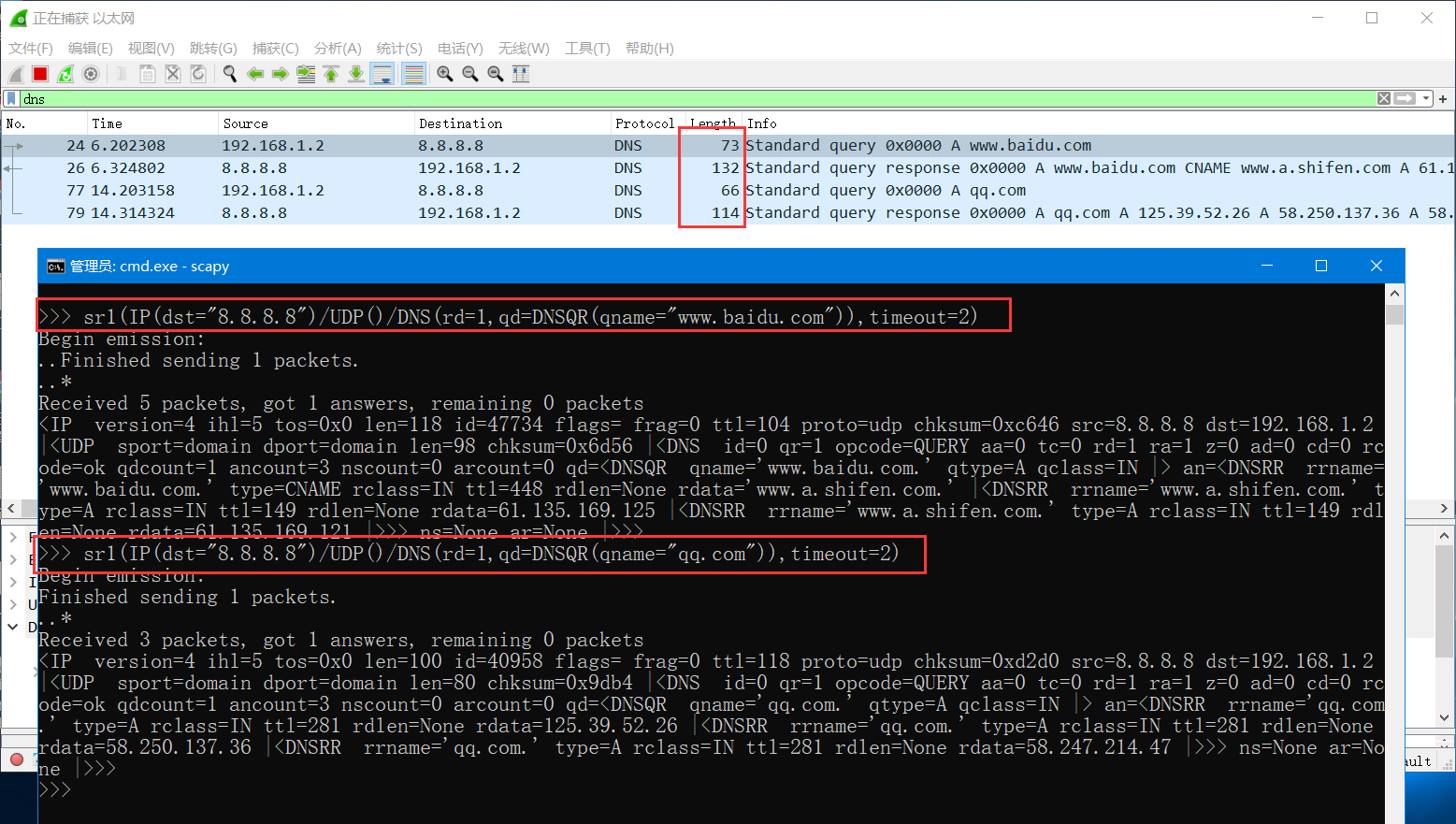Go to the previous packet

[x=255, y=74]
